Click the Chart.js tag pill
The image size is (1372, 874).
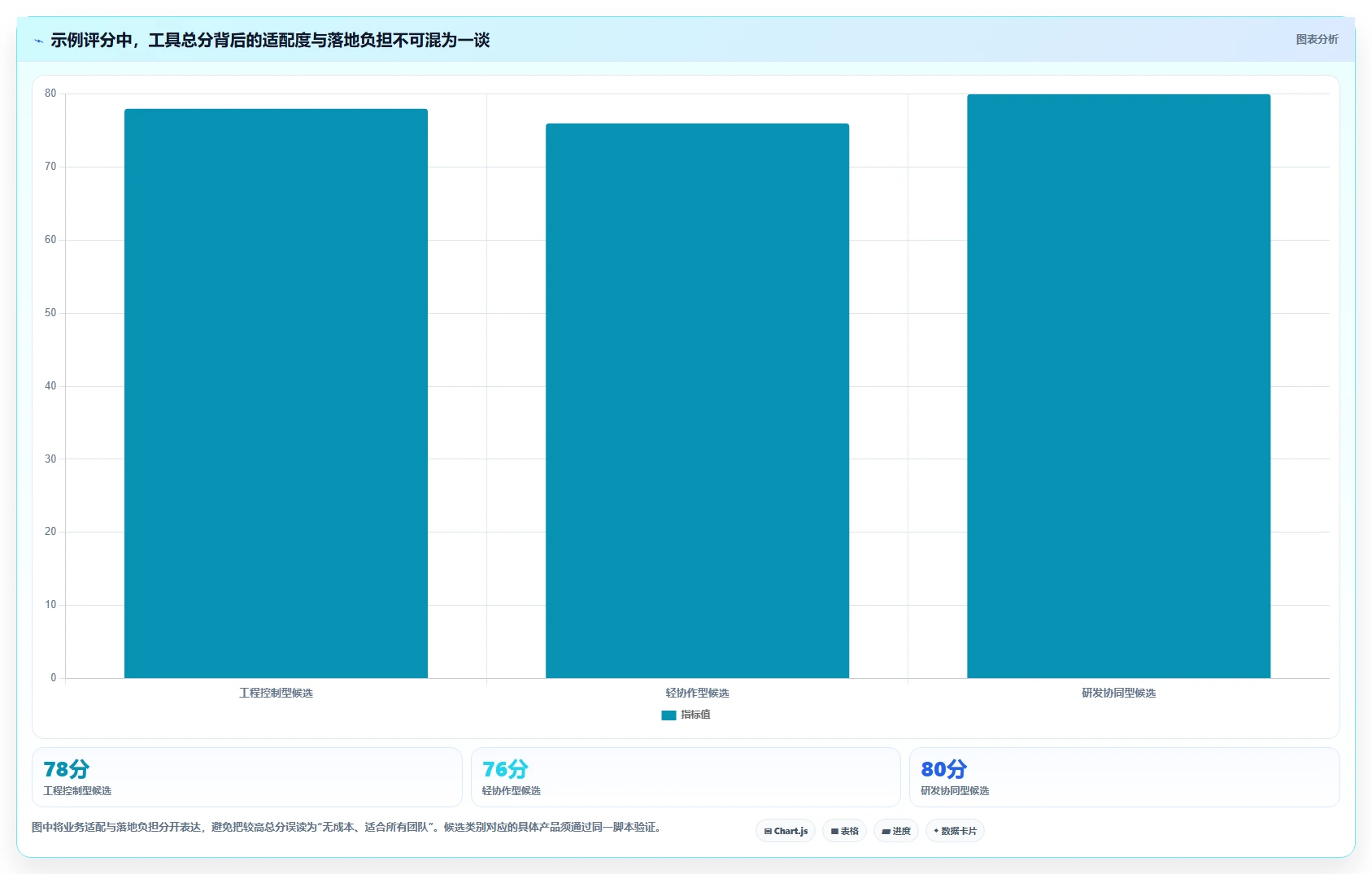786,831
